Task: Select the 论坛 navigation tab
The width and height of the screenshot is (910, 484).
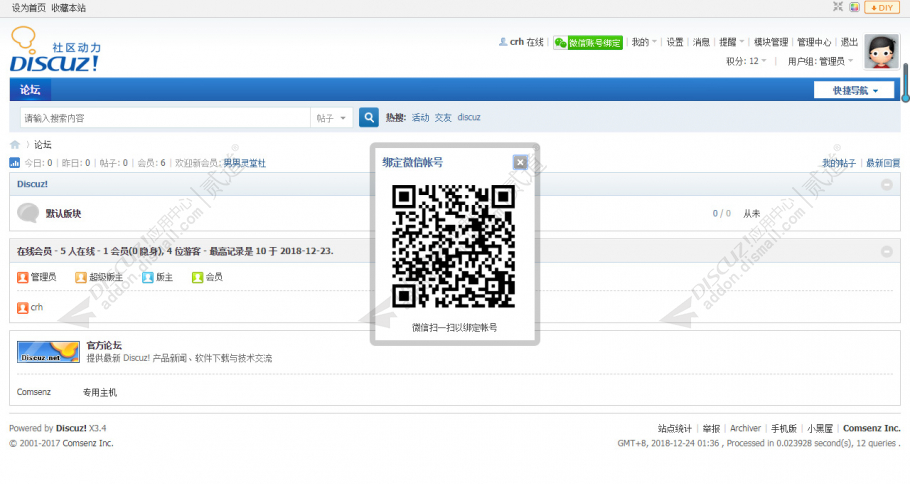Action: click(x=30, y=90)
